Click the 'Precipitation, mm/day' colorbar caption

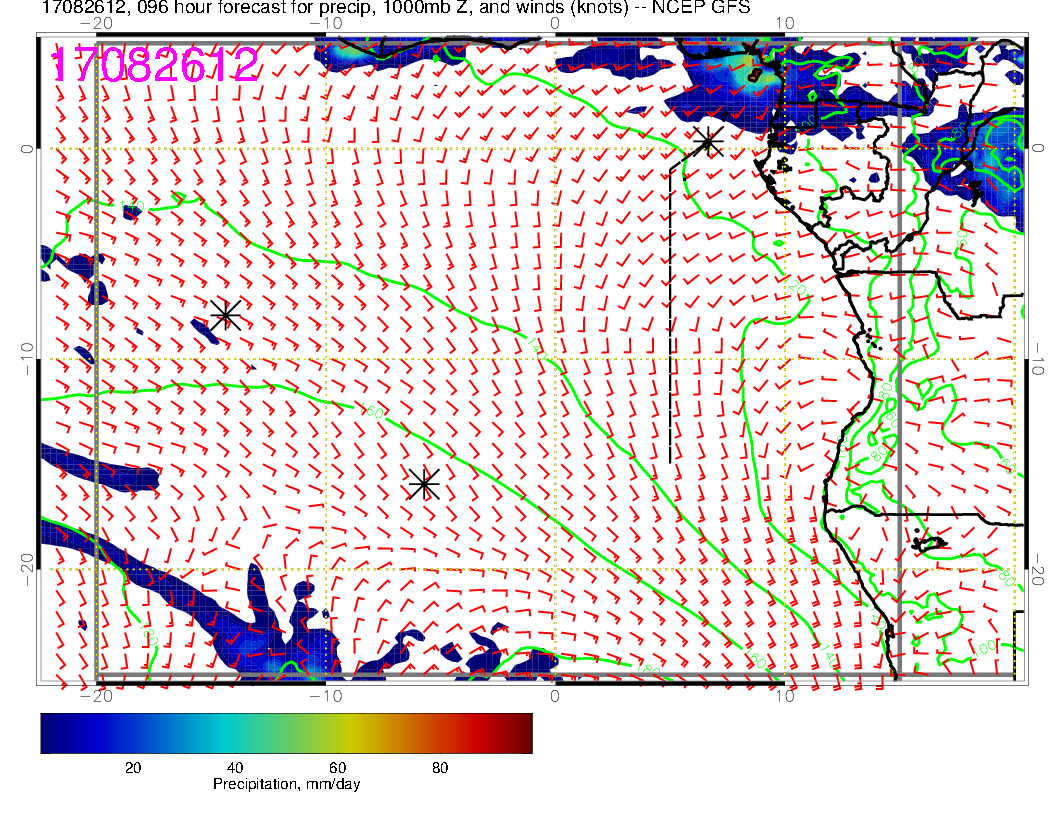[286, 784]
